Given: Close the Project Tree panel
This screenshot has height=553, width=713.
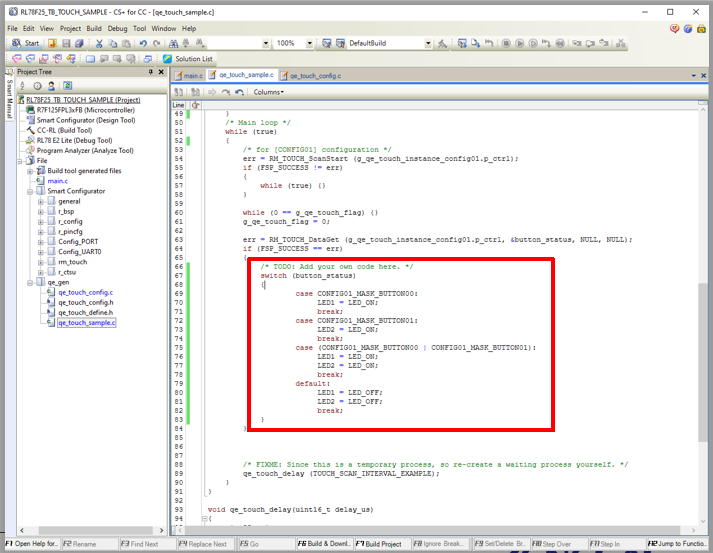Looking at the screenshot, I should [x=161, y=72].
